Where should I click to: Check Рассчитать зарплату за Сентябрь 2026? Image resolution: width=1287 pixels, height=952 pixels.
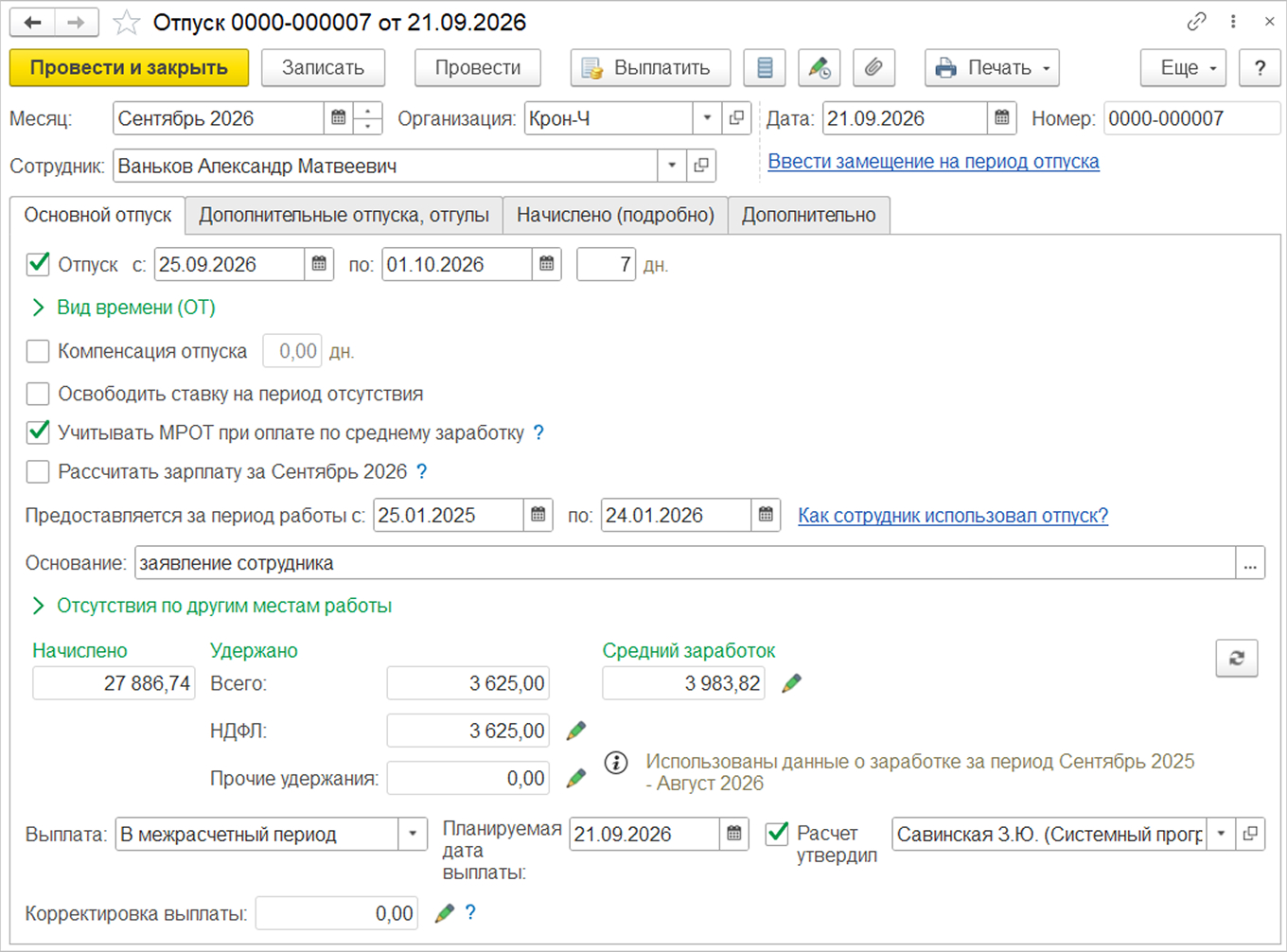(x=38, y=471)
